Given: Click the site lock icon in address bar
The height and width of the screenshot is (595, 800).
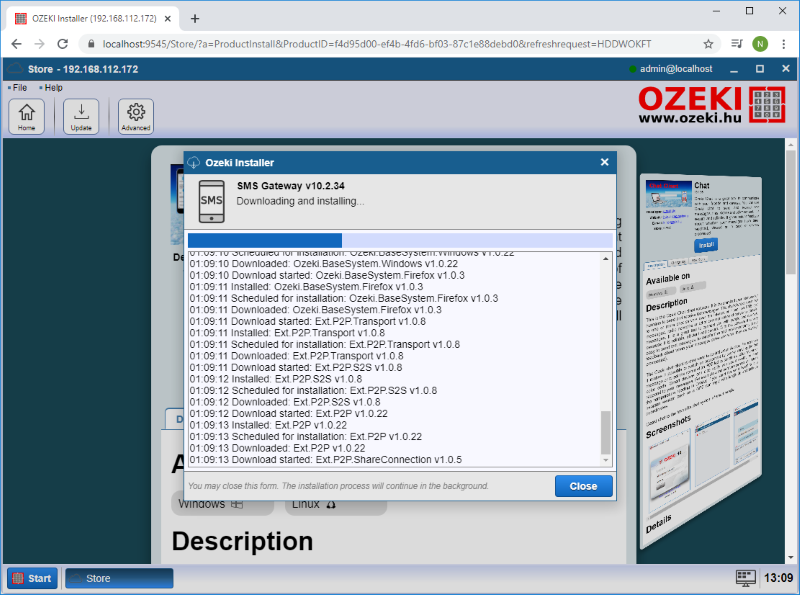Looking at the screenshot, I should coord(91,44).
